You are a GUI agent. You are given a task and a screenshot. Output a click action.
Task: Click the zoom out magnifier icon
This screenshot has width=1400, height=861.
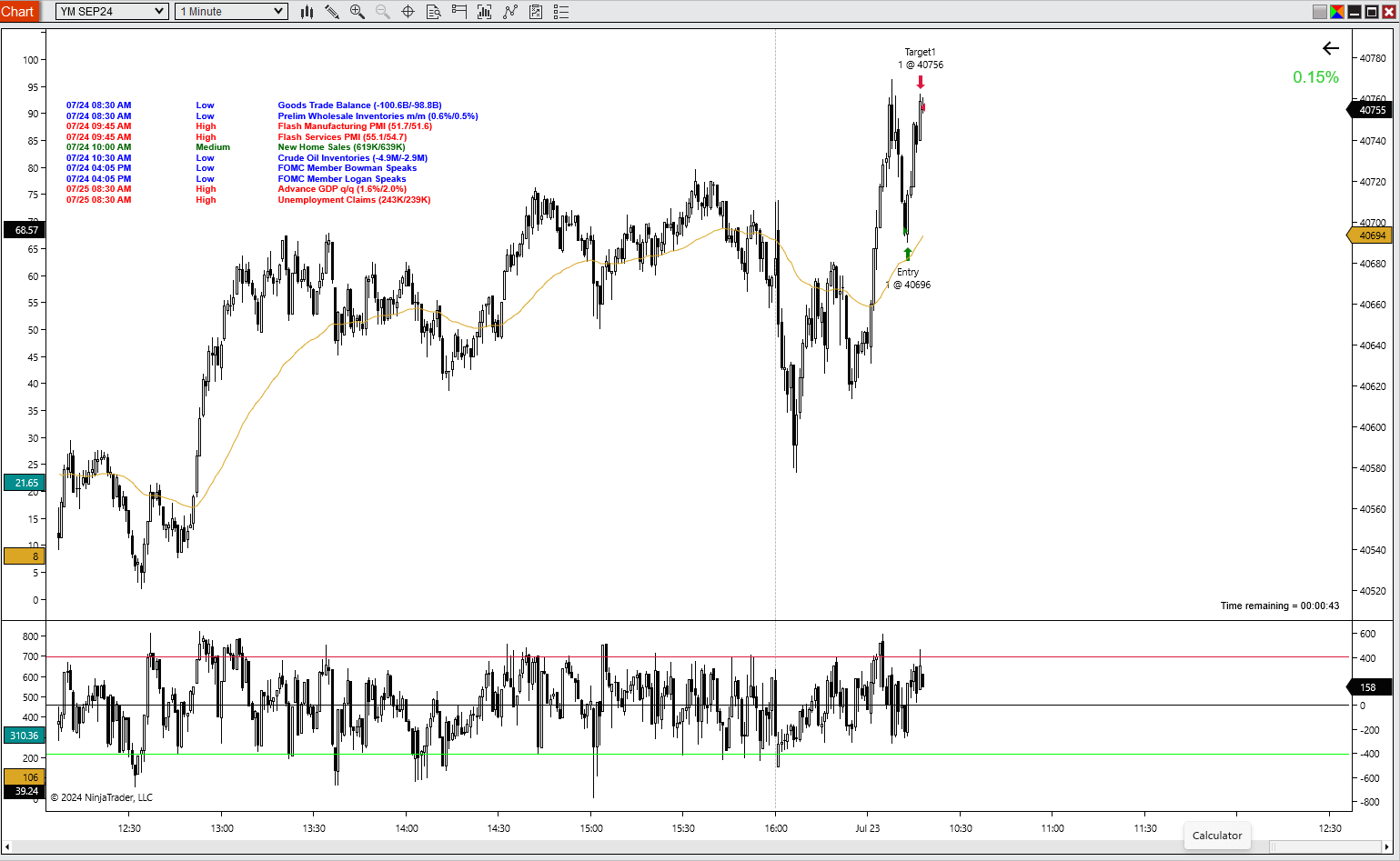tap(383, 12)
